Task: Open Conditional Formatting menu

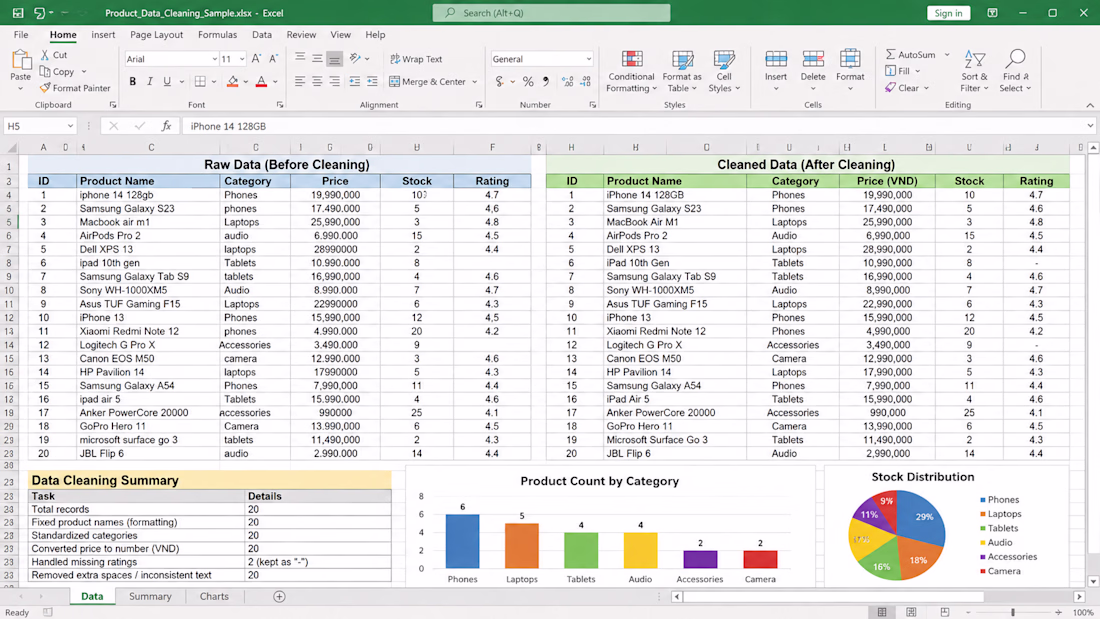Action: 631,71
